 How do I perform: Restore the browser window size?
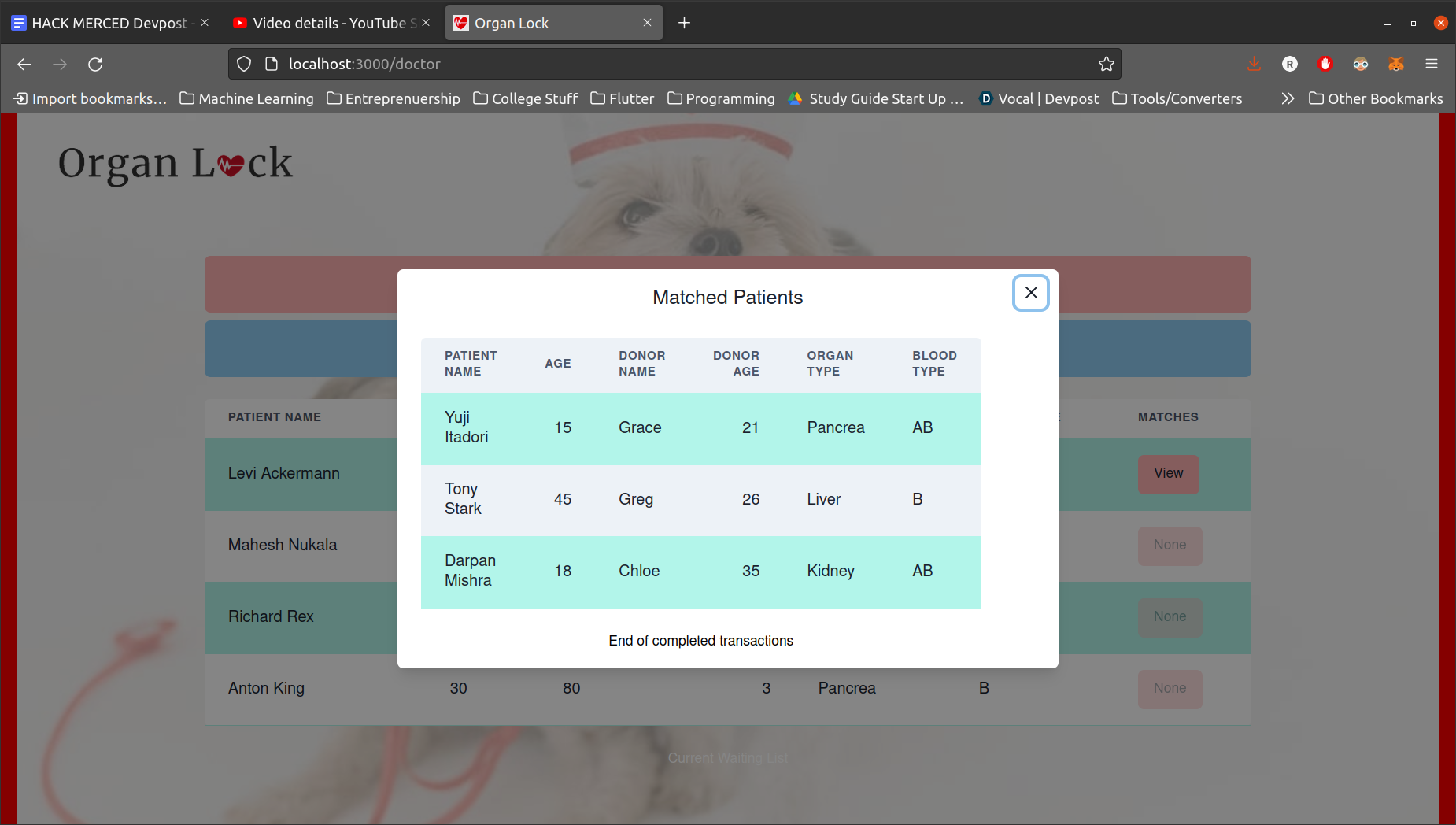[x=1414, y=23]
